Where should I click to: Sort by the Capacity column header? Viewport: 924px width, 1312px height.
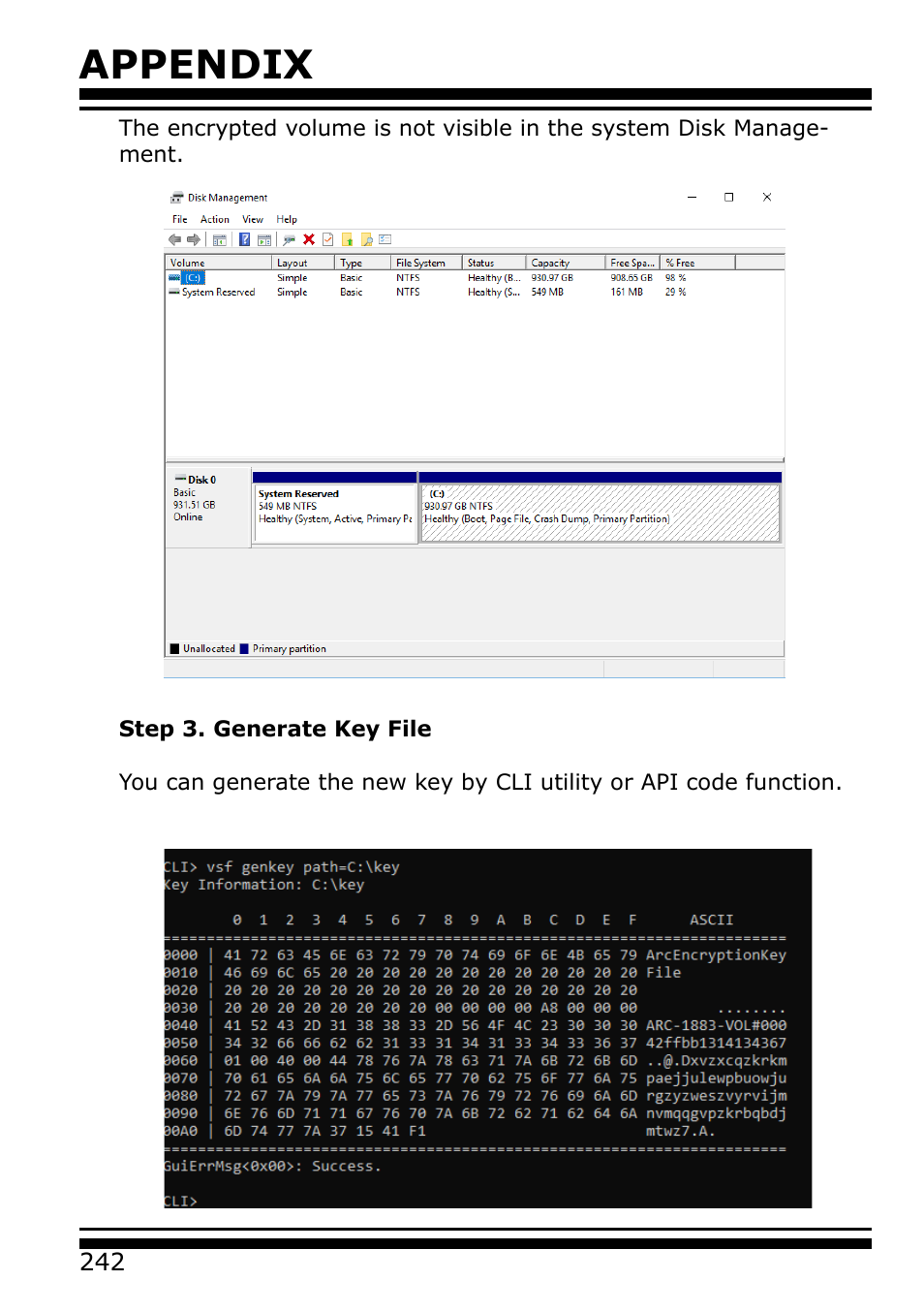pyautogui.click(x=567, y=263)
